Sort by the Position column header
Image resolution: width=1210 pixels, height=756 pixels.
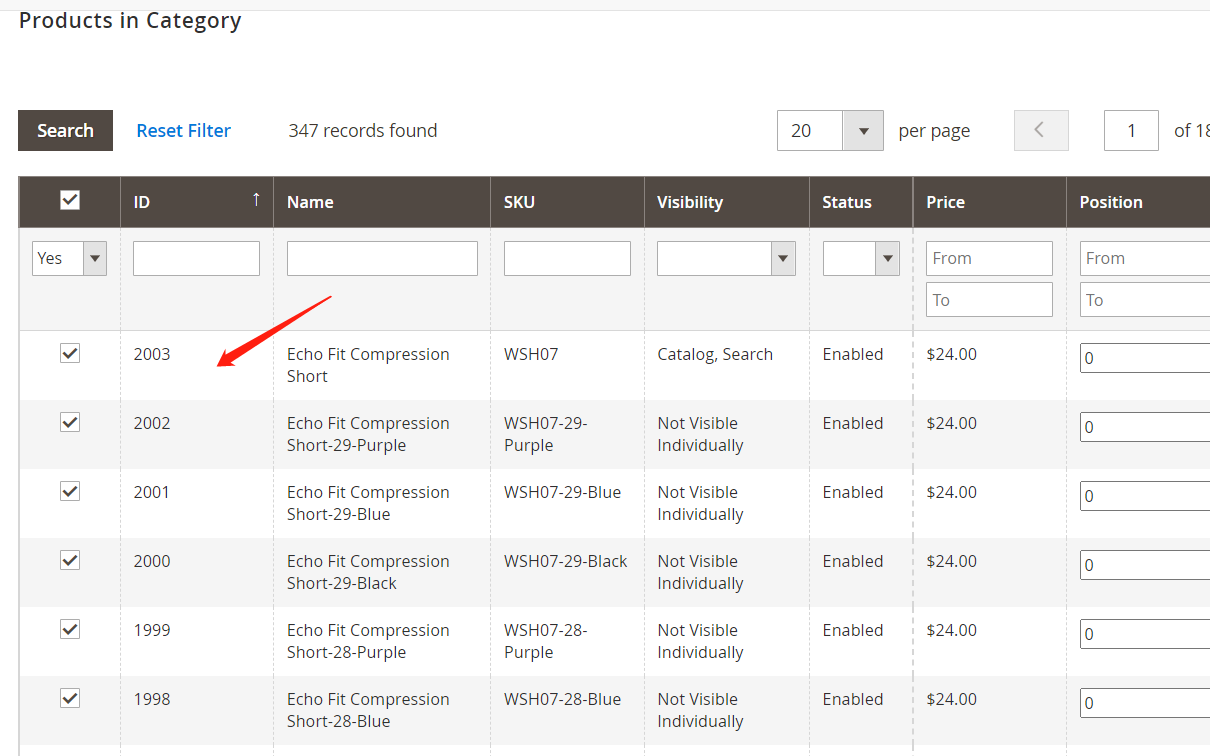[1138, 202]
